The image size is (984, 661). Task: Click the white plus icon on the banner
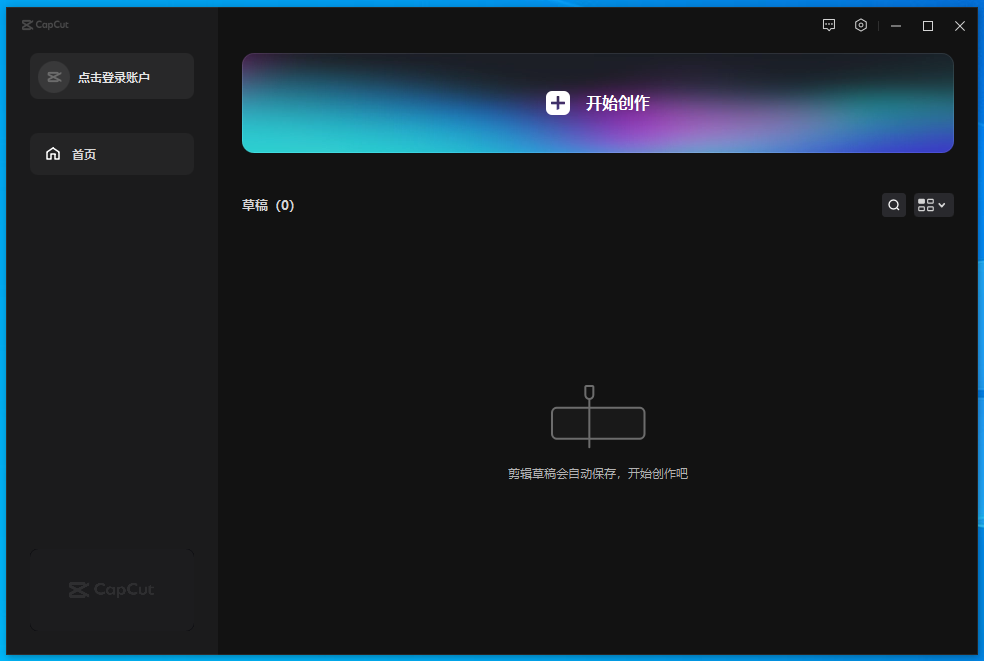pyautogui.click(x=558, y=103)
